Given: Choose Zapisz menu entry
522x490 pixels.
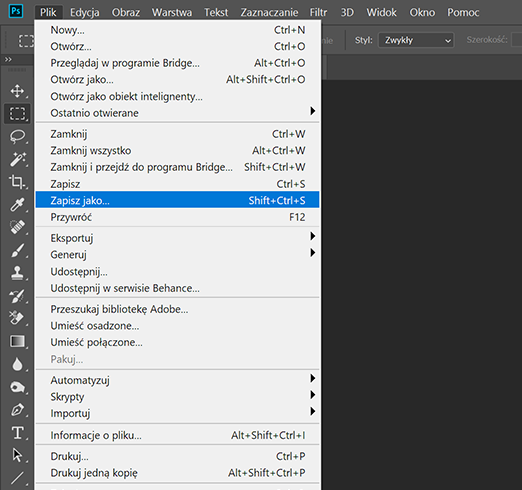Looking at the screenshot, I should pos(177,184).
